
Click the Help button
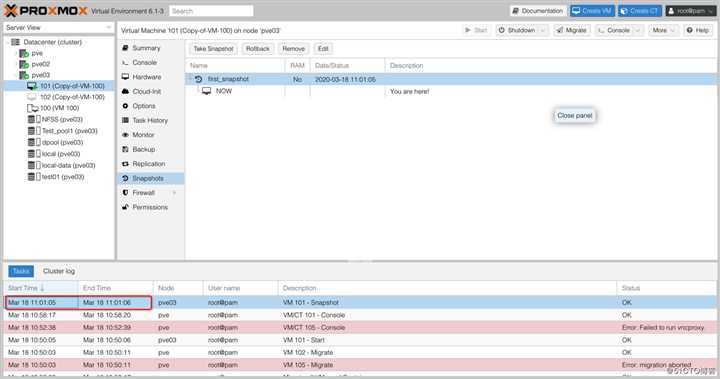[x=698, y=30]
